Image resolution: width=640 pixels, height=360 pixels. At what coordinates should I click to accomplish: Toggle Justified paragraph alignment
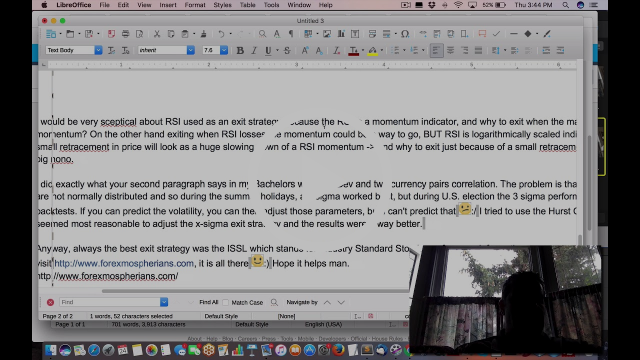coord(478,50)
